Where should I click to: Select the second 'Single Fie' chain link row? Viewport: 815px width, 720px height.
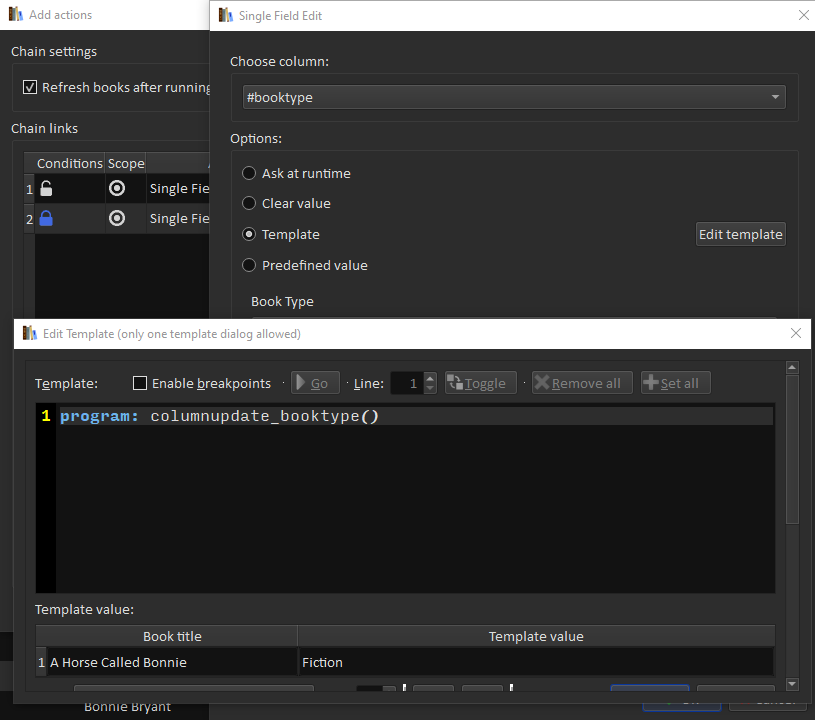coord(178,218)
